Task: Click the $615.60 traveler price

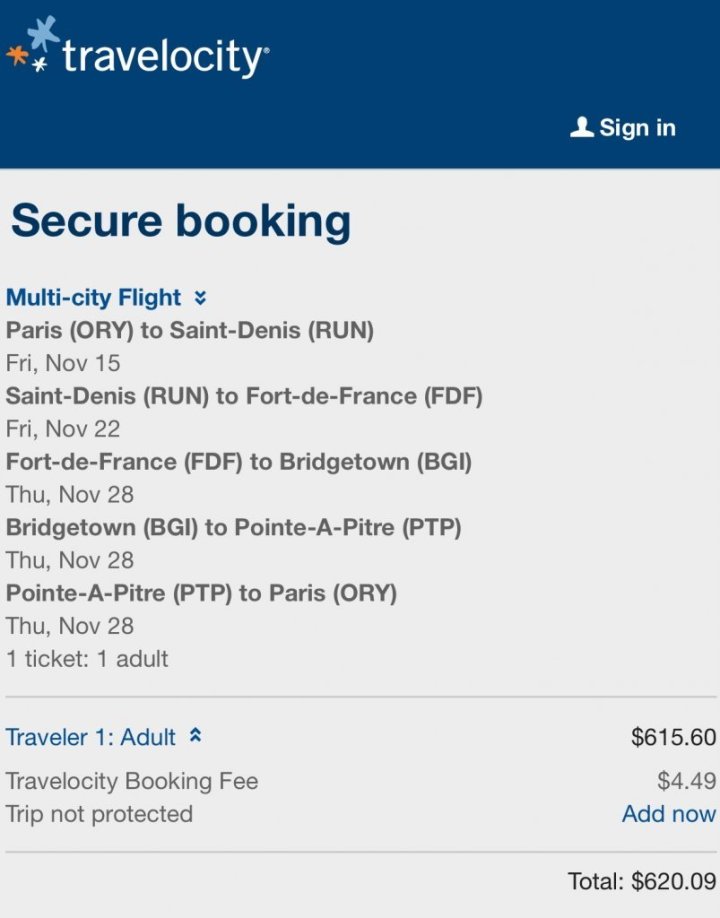Action: pyautogui.click(x=673, y=738)
